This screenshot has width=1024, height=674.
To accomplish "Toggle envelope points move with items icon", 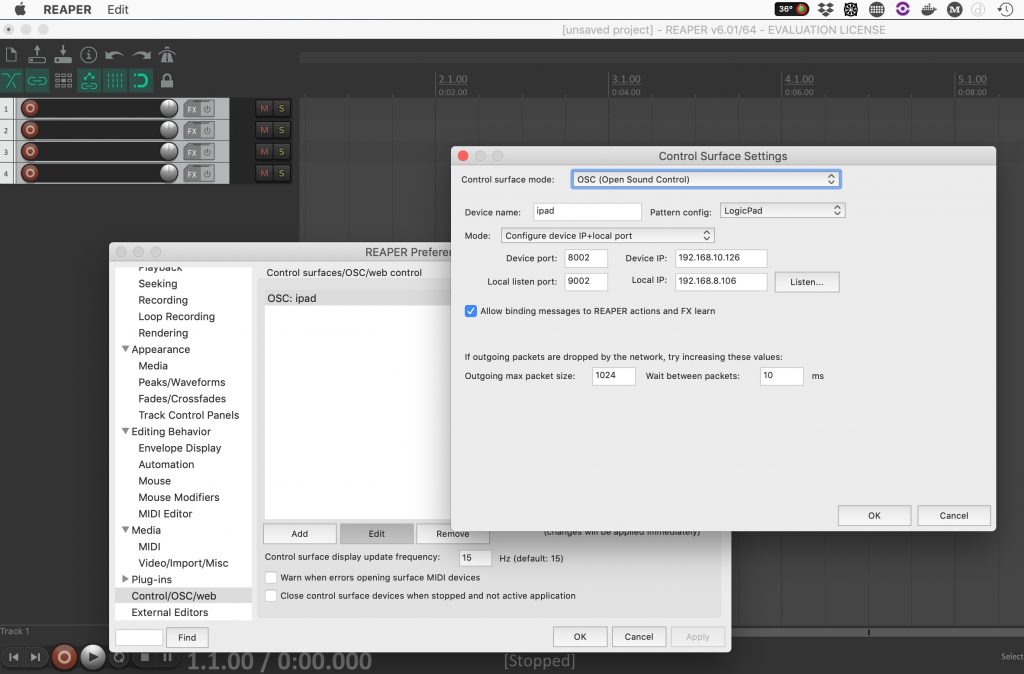I will (x=89, y=80).
